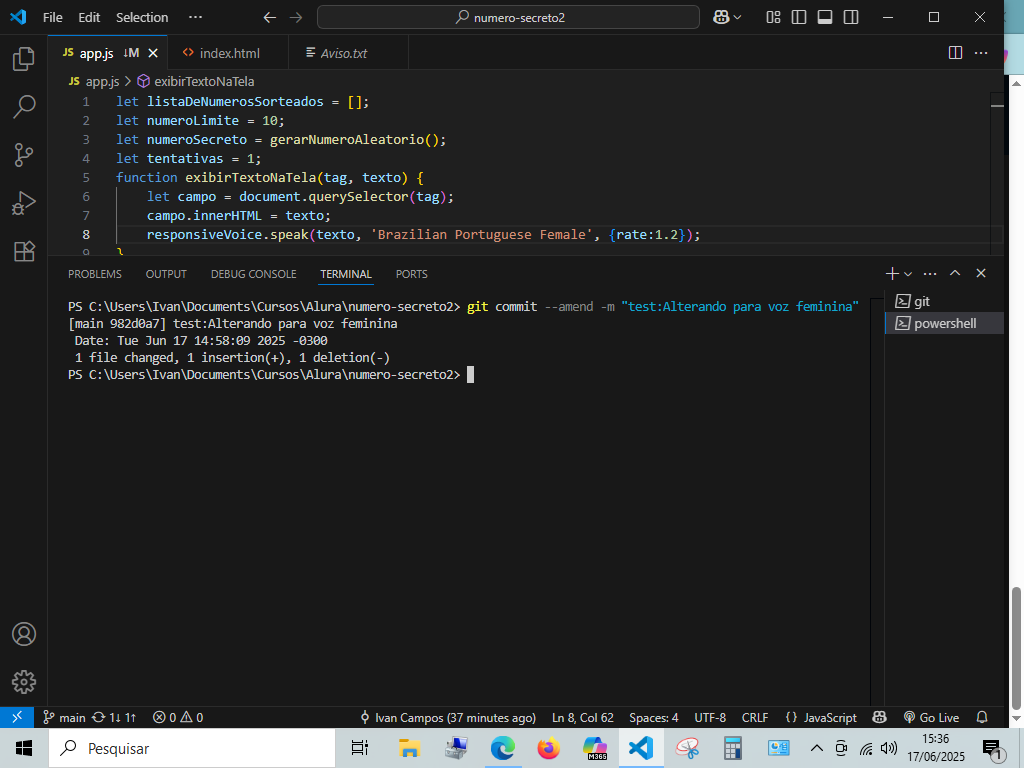Click the Pesquisar taskbar search box
1024x768 pixels.
pos(192,748)
